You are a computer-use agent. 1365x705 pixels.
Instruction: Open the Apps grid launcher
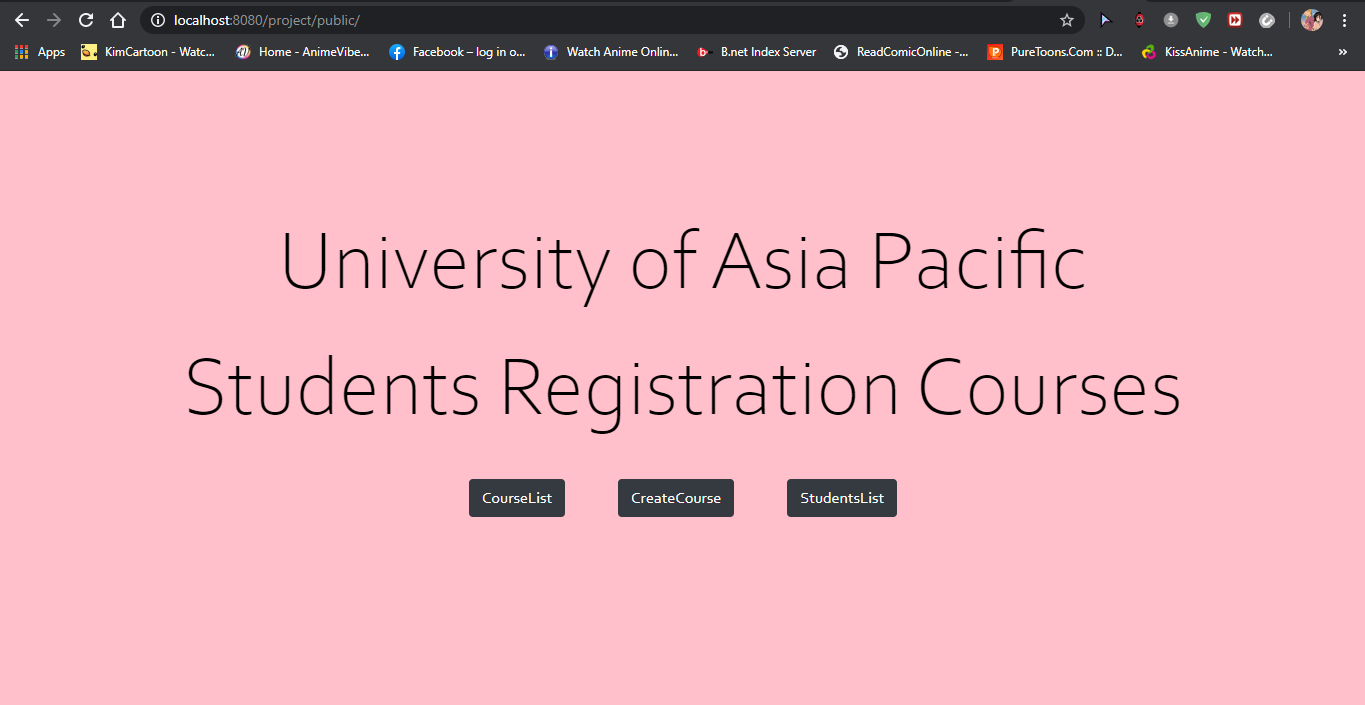20,51
